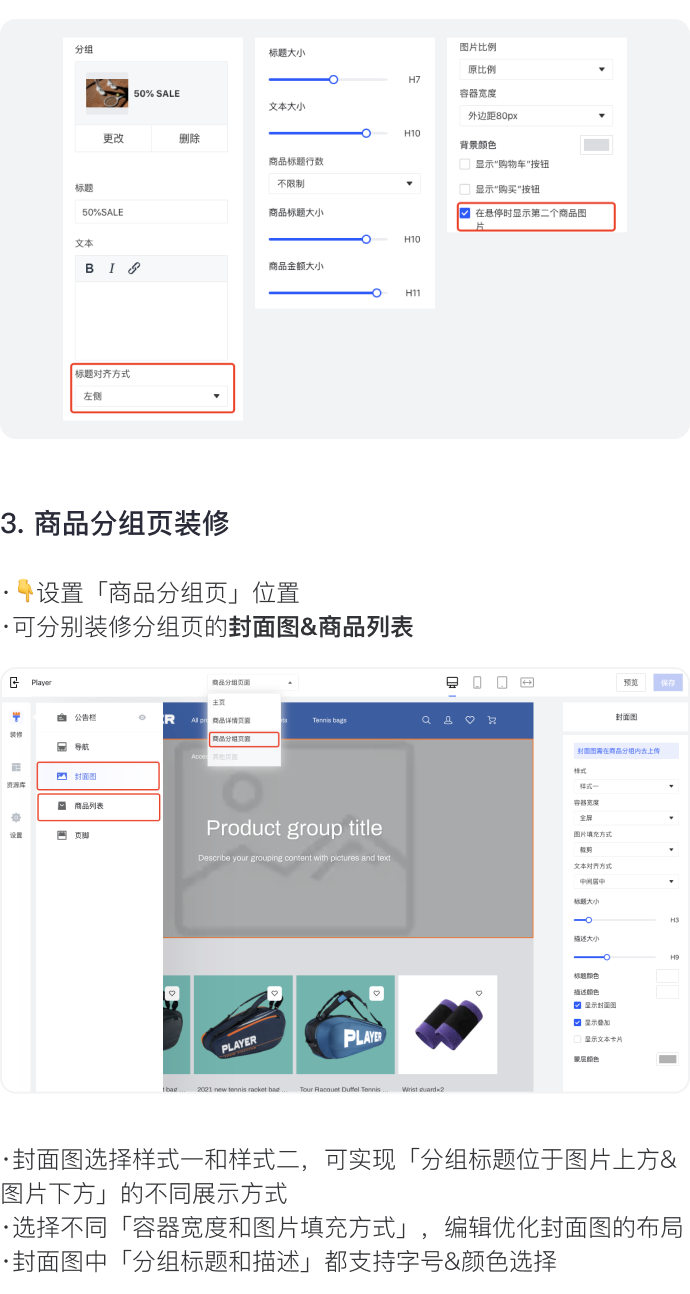Uncheck 显示封面图 checkbox
The image size is (690, 1294).
(x=577, y=1005)
